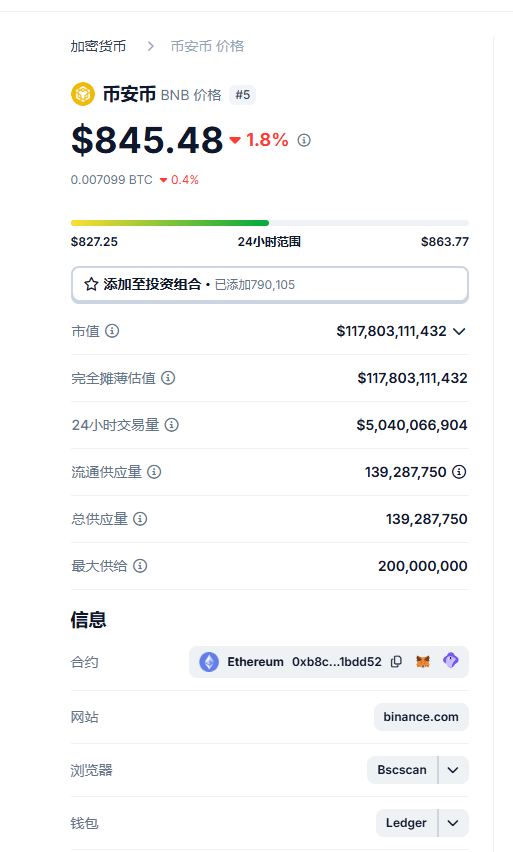Click info icon beside 最大供给
513x852 pixels.
pyautogui.click(x=140, y=566)
